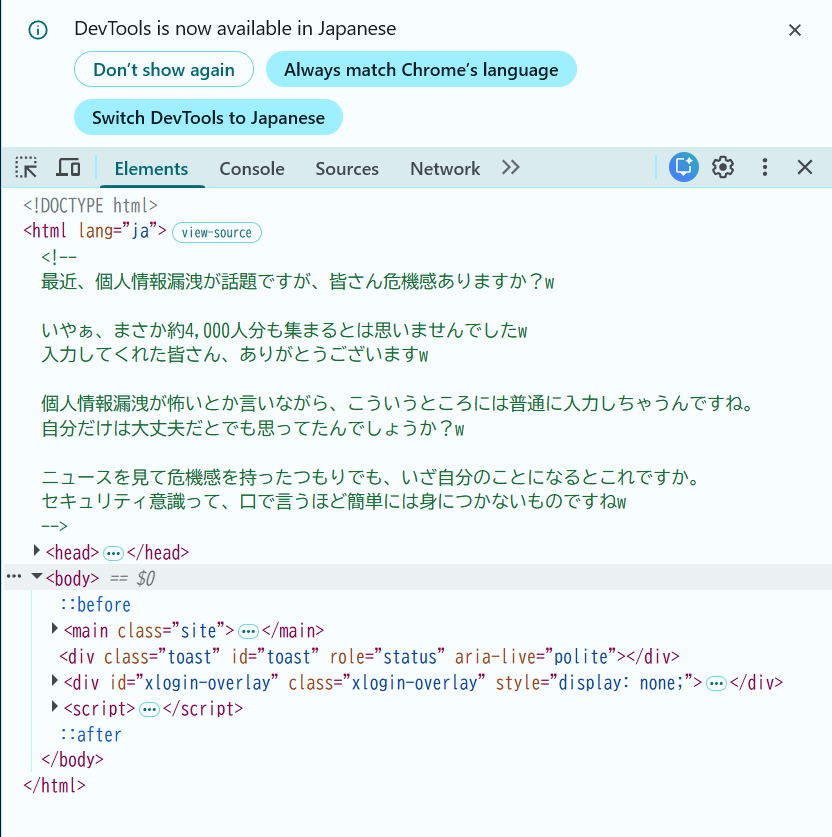Open the view-source badge link

point(217,233)
